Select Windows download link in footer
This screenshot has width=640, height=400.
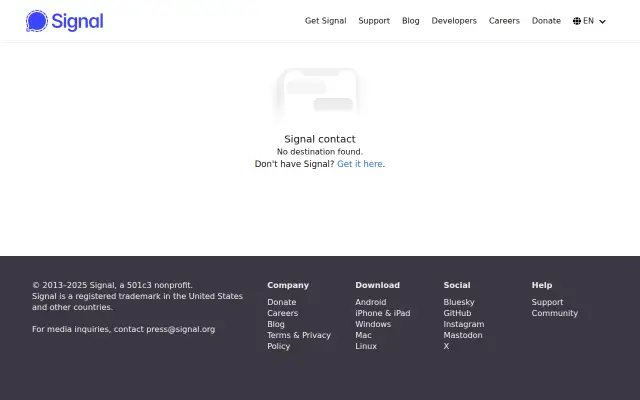pyautogui.click(x=373, y=324)
